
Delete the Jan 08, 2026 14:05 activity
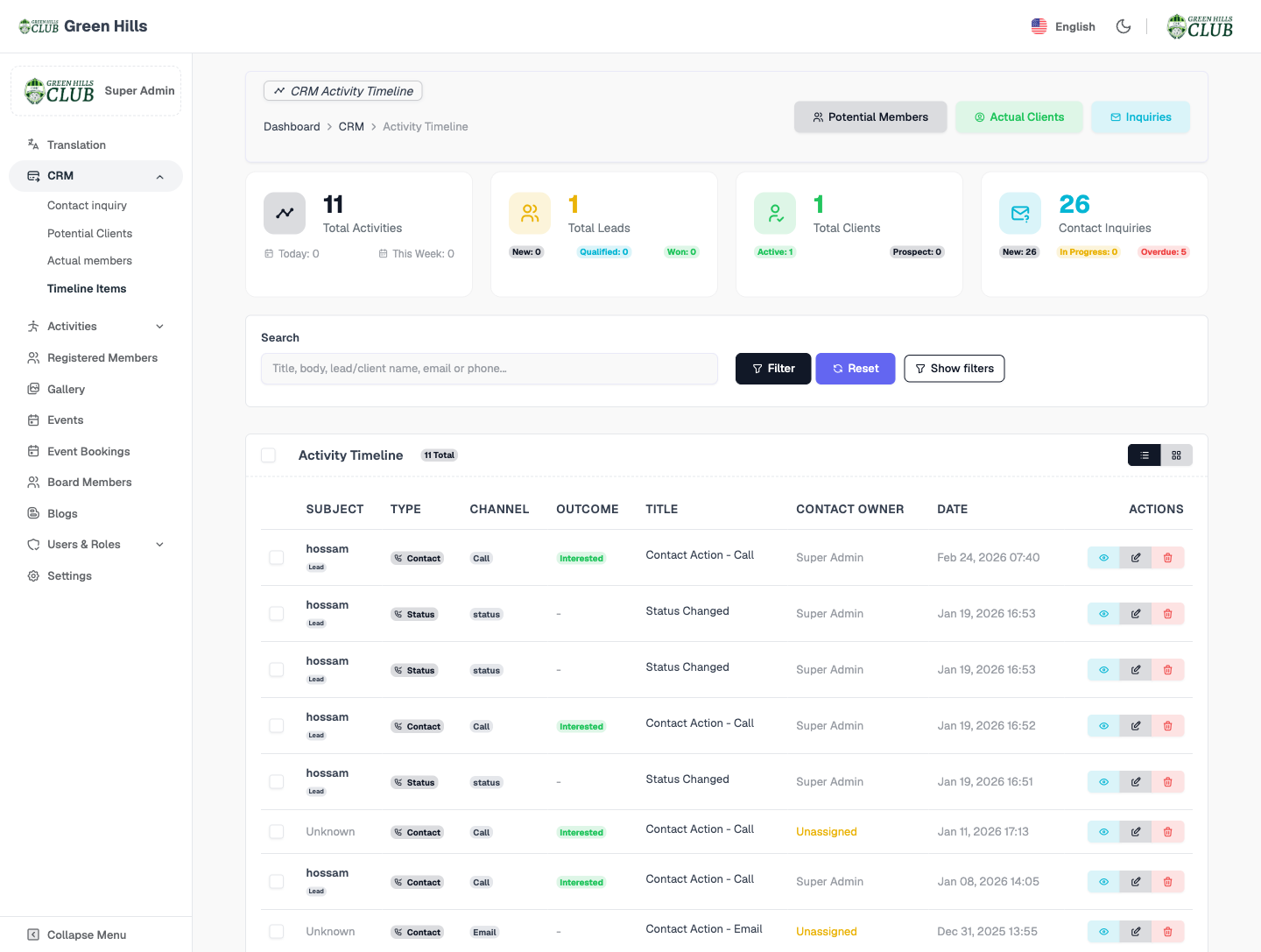coord(1168,882)
